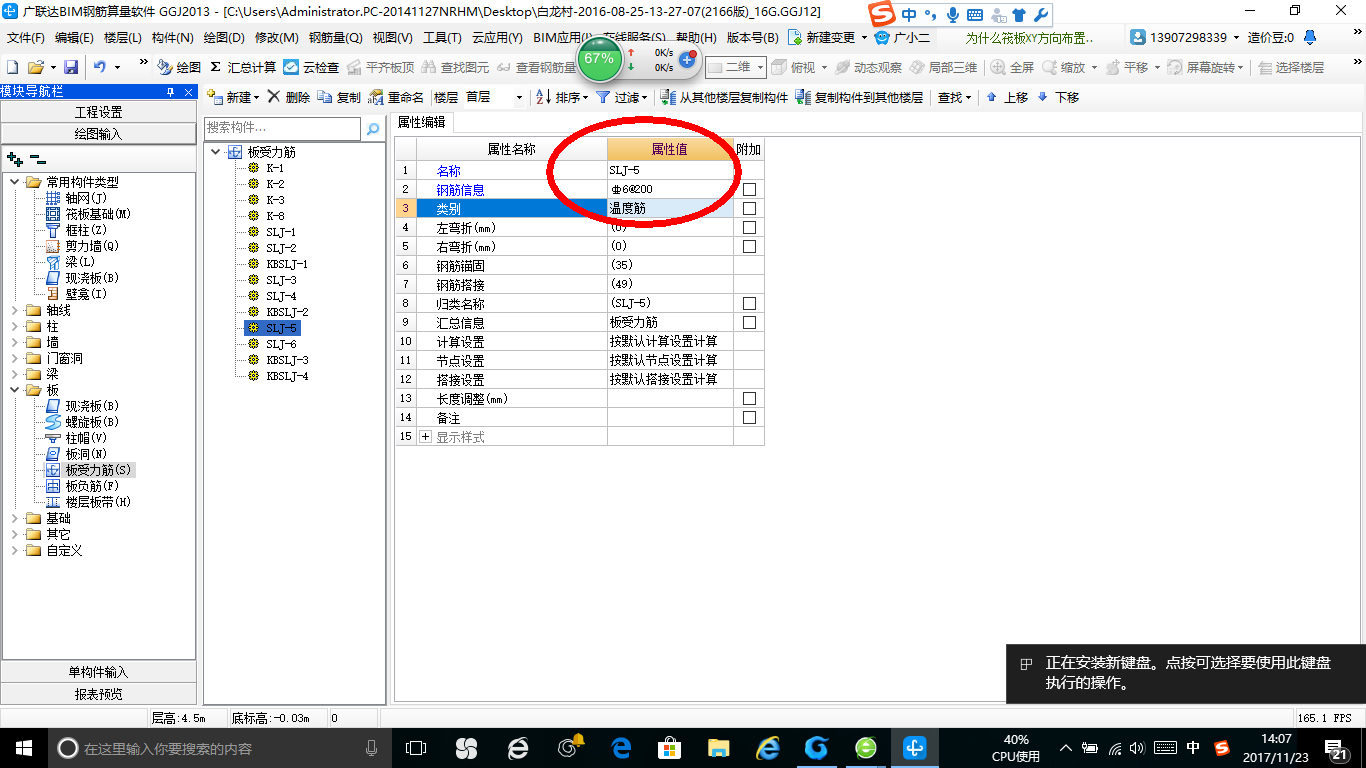Image resolution: width=1366 pixels, height=768 pixels.
Task: Tick the 附加 checkbox for 汇总信息
Action: point(749,322)
